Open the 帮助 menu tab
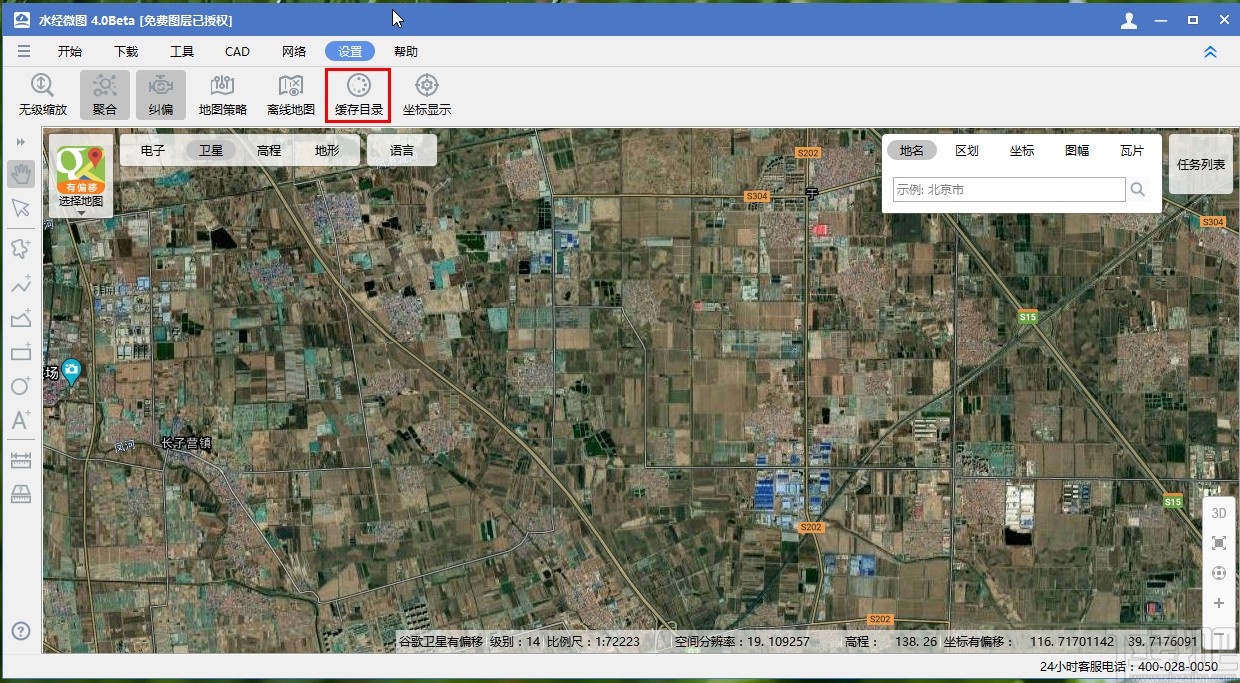1240x683 pixels. coord(406,52)
